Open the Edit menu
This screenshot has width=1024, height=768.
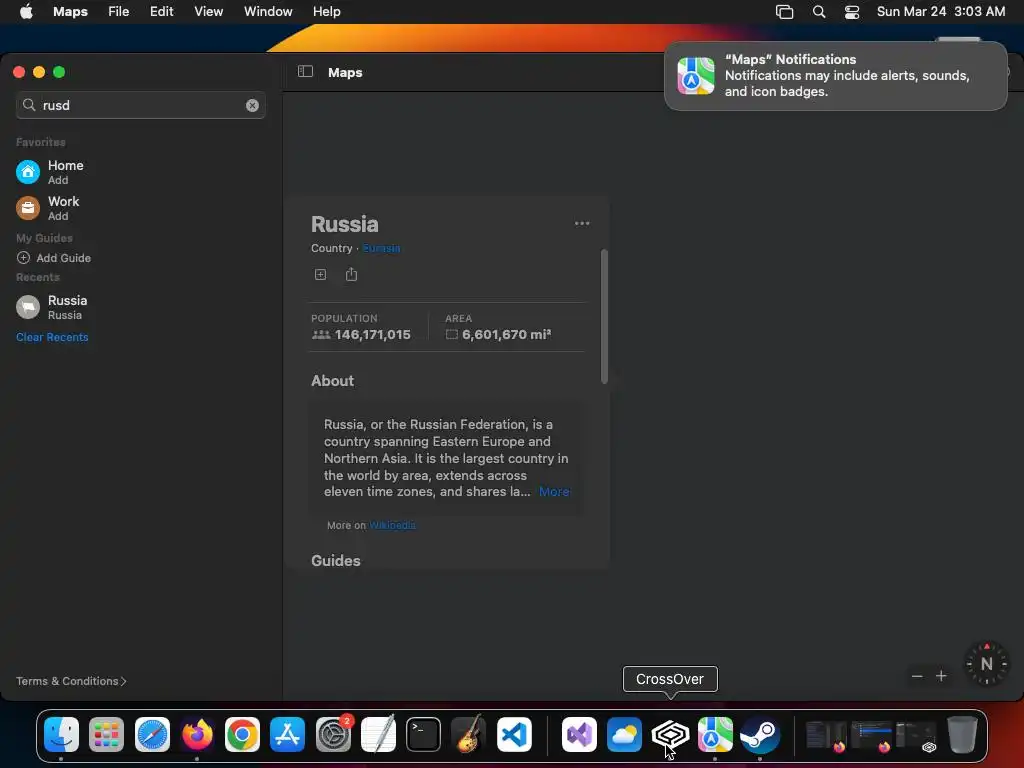(x=161, y=11)
